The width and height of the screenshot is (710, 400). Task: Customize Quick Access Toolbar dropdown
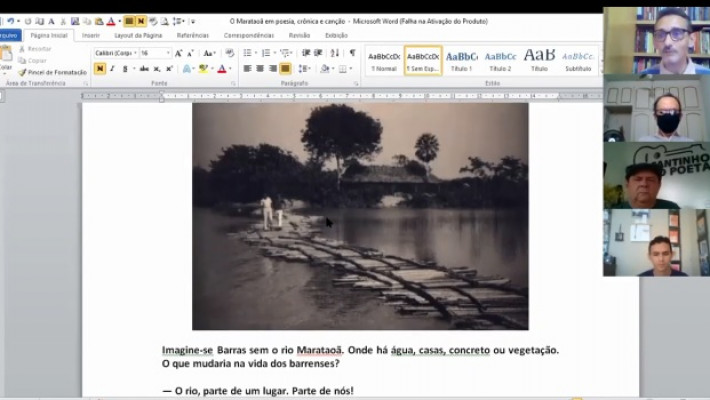point(193,21)
